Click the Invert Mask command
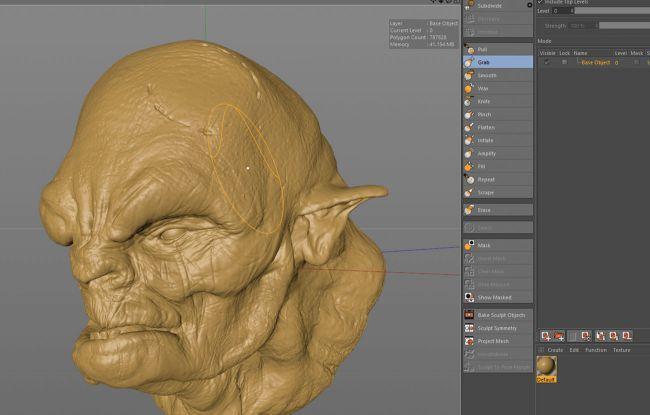Viewport: 650px width, 415px height. (x=497, y=259)
